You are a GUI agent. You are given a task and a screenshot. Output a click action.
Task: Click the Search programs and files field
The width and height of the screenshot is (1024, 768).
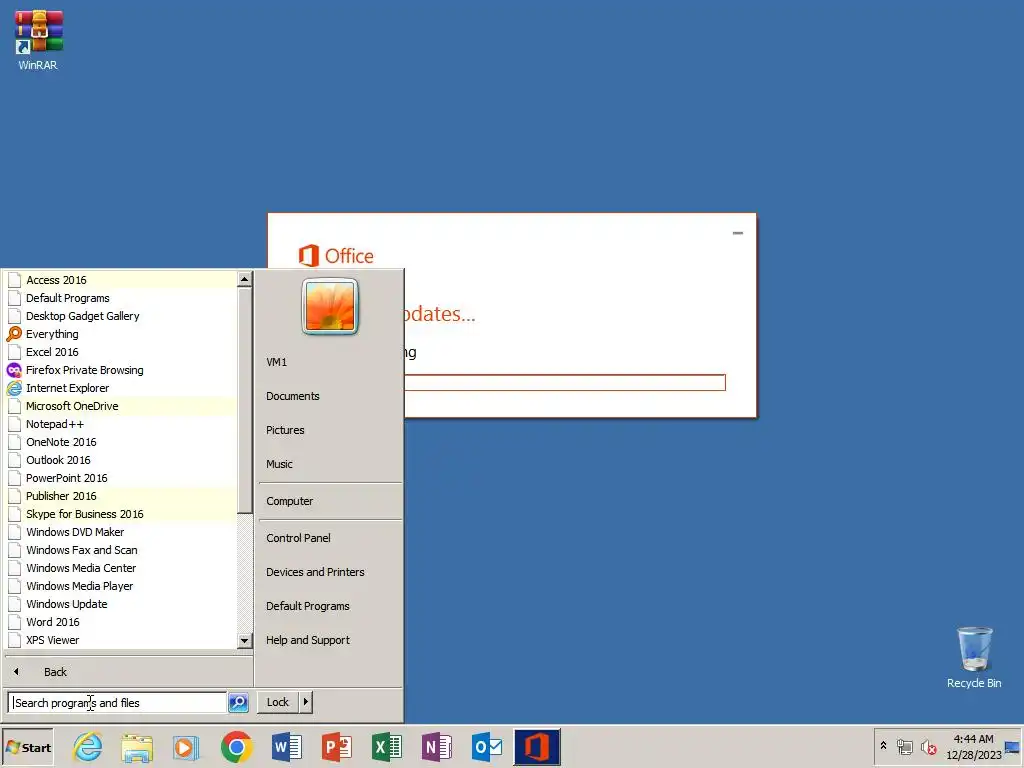click(x=118, y=703)
